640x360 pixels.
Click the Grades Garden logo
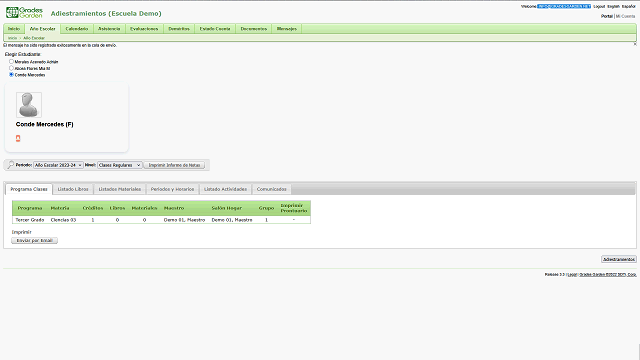pos(24,12)
